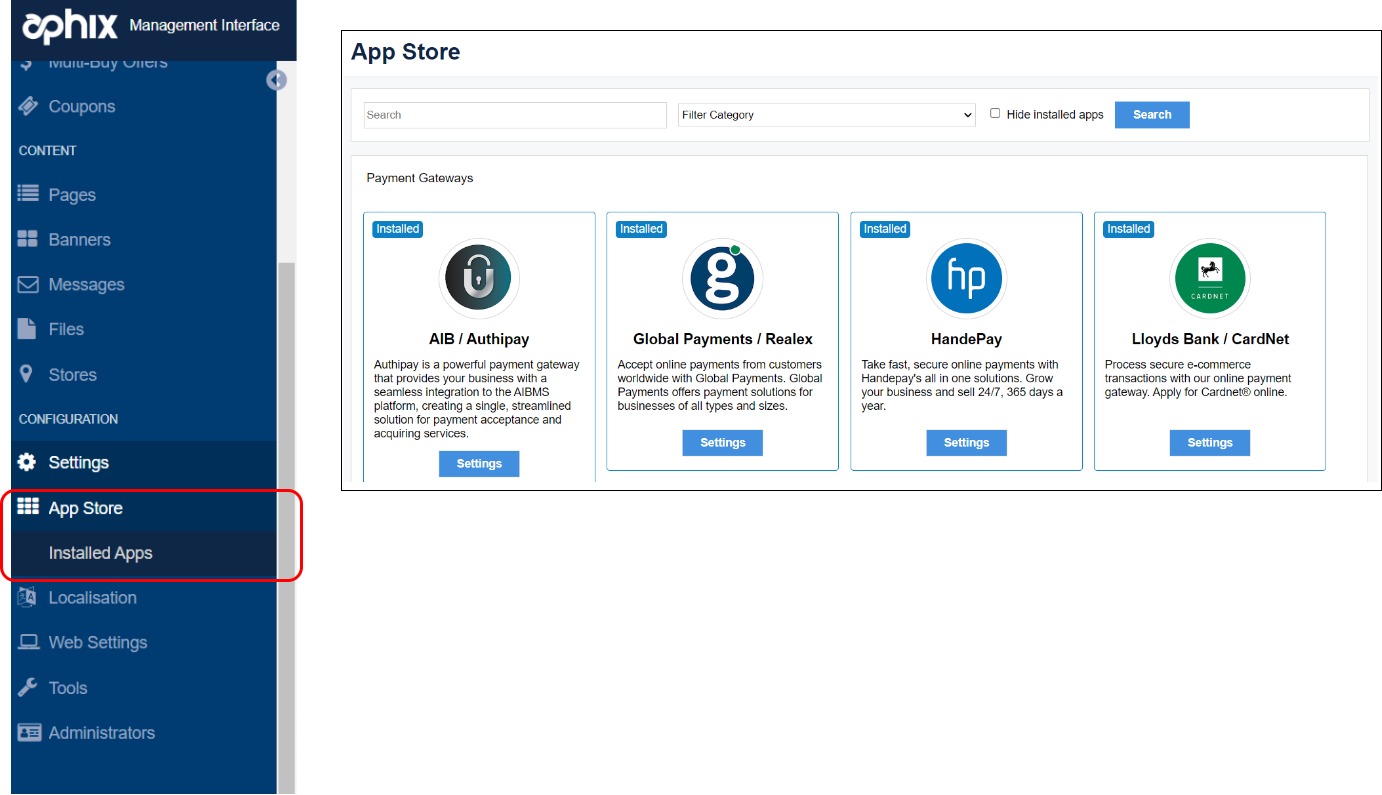The height and width of the screenshot is (795, 1382).
Task: Click into the App Store search field
Action: [515, 115]
